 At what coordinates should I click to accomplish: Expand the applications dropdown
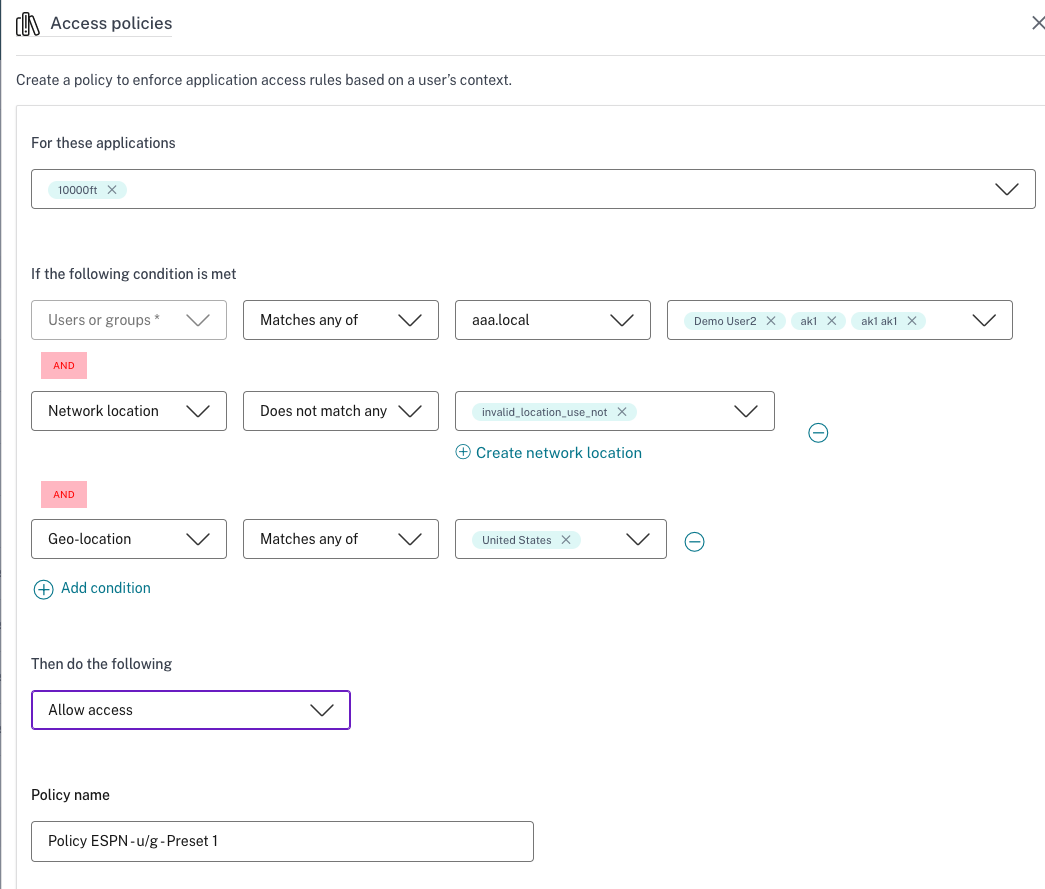point(1007,189)
